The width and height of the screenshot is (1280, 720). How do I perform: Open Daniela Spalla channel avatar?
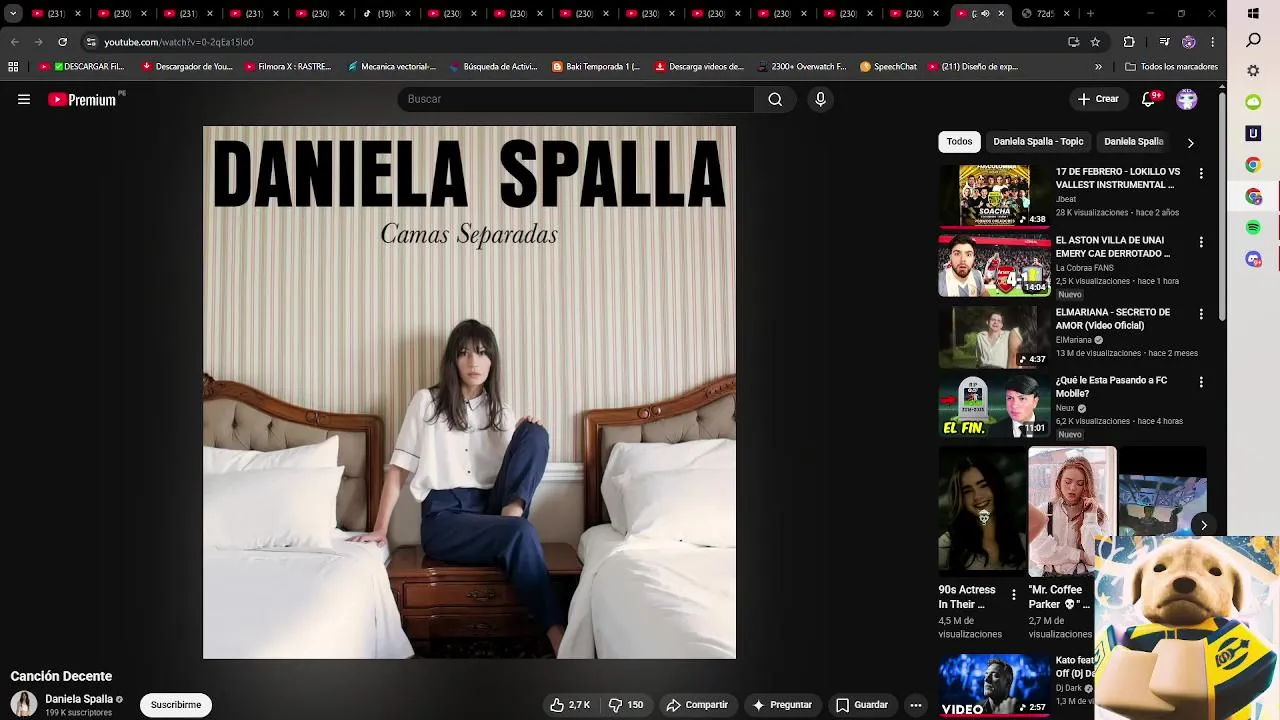pyautogui.click(x=24, y=705)
